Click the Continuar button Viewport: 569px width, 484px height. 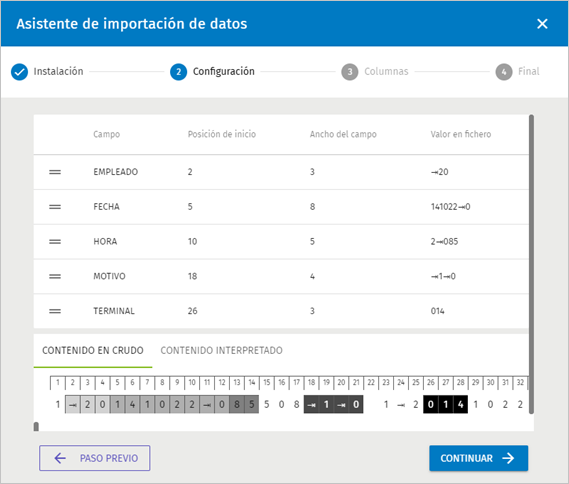(479, 458)
